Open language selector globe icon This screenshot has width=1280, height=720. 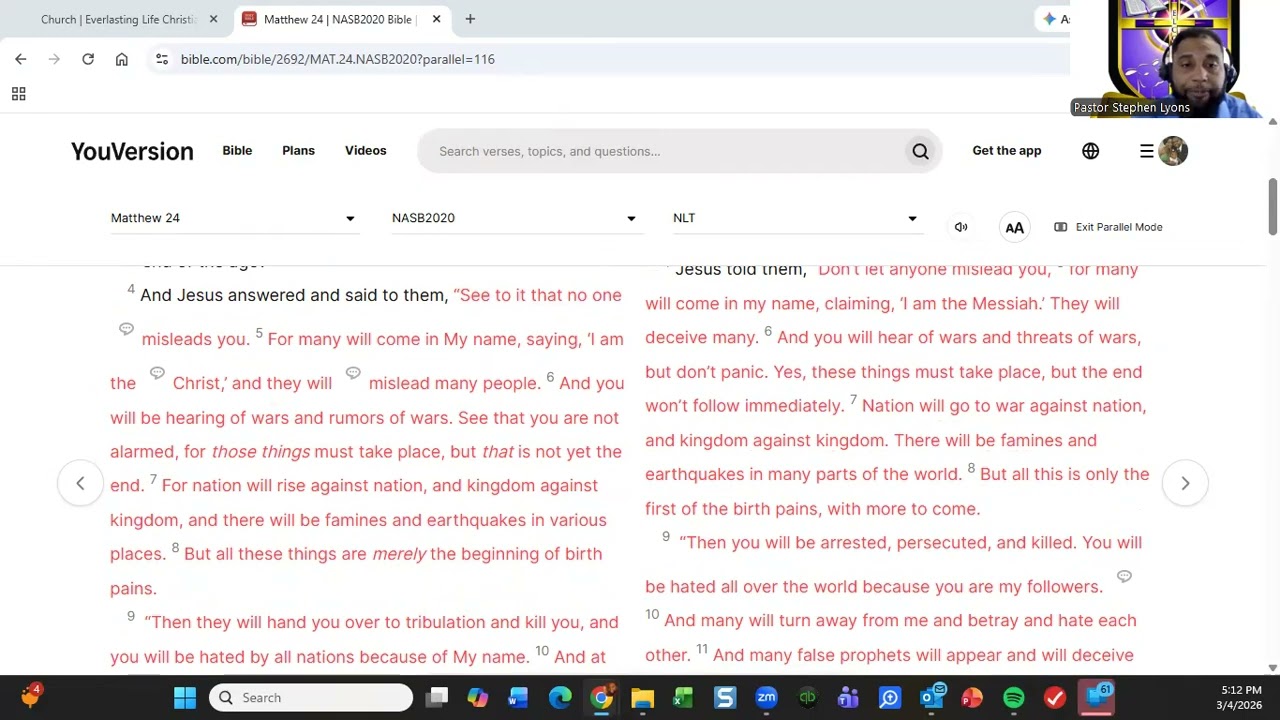click(1090, 151)
